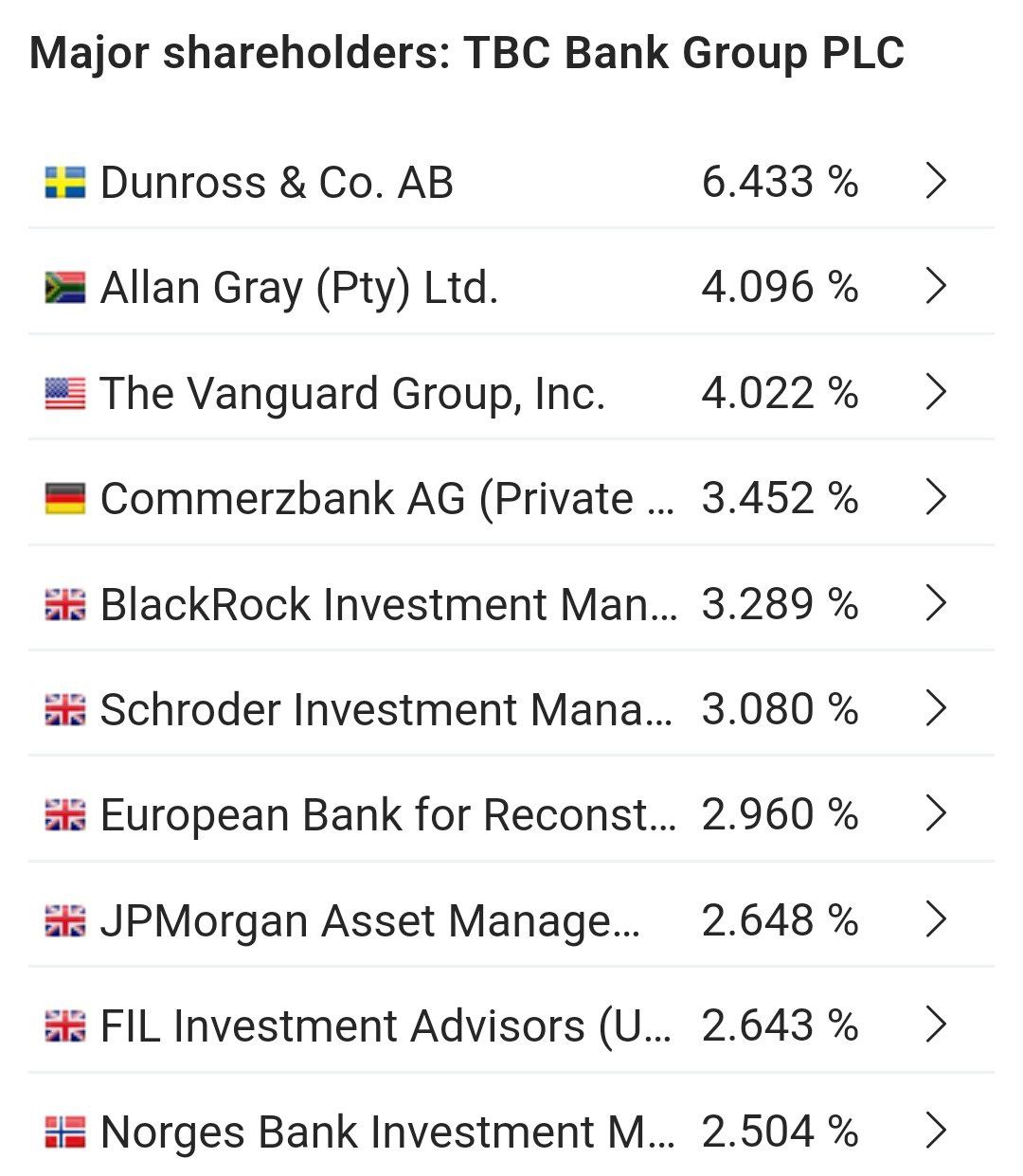This screenshot has width=1023, height=1176.
Task: Open chevron for FIL Investment Advisors
Action: click(x=935, y=1025)
